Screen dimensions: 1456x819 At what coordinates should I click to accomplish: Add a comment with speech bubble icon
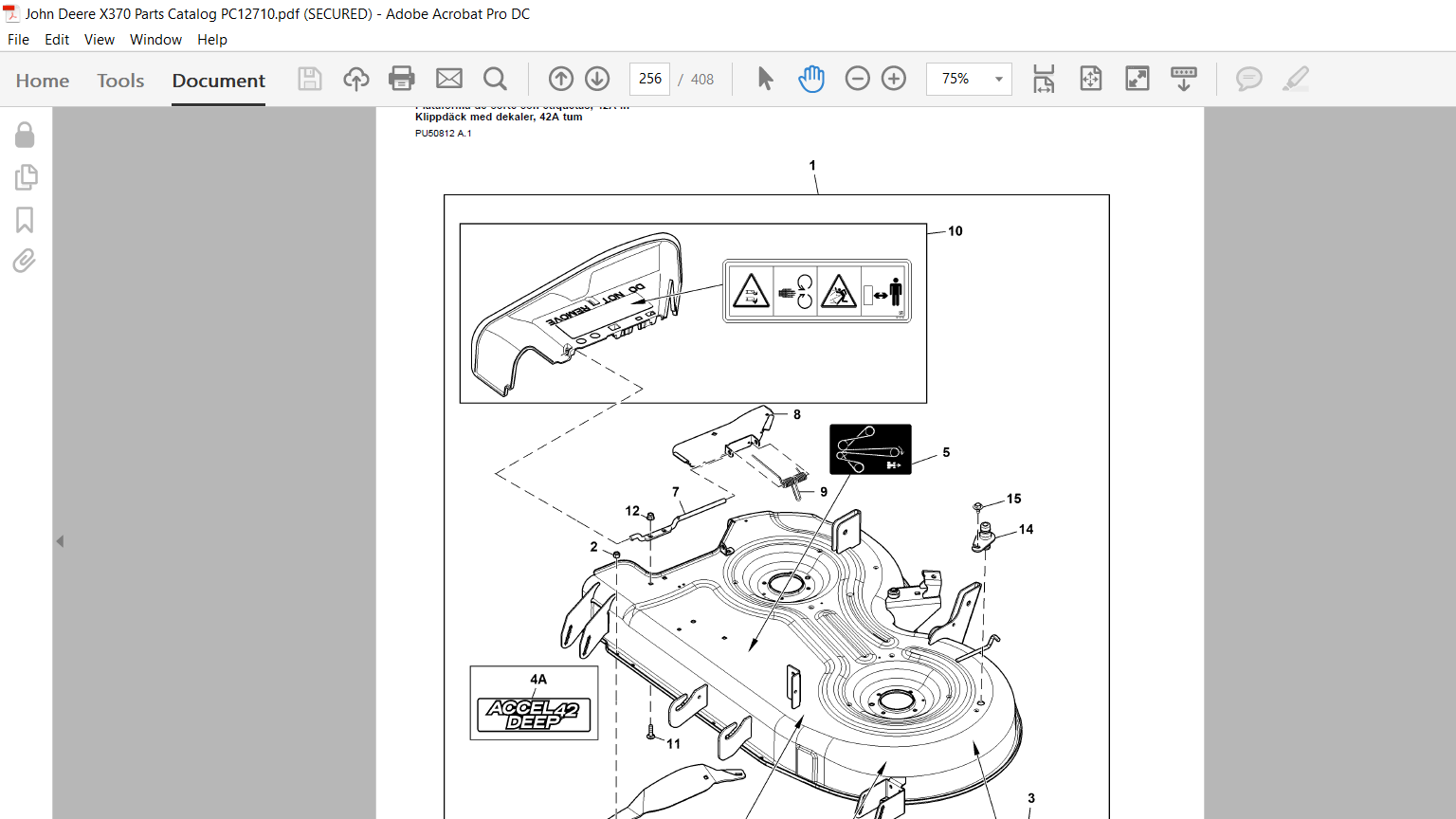pyautogui.click(x=1249, y=79)
